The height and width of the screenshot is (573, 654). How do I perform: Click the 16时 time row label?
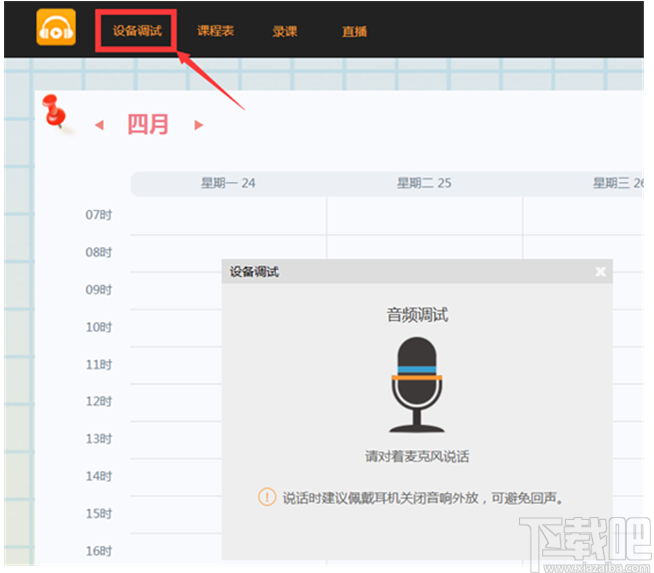pos(99,551)
